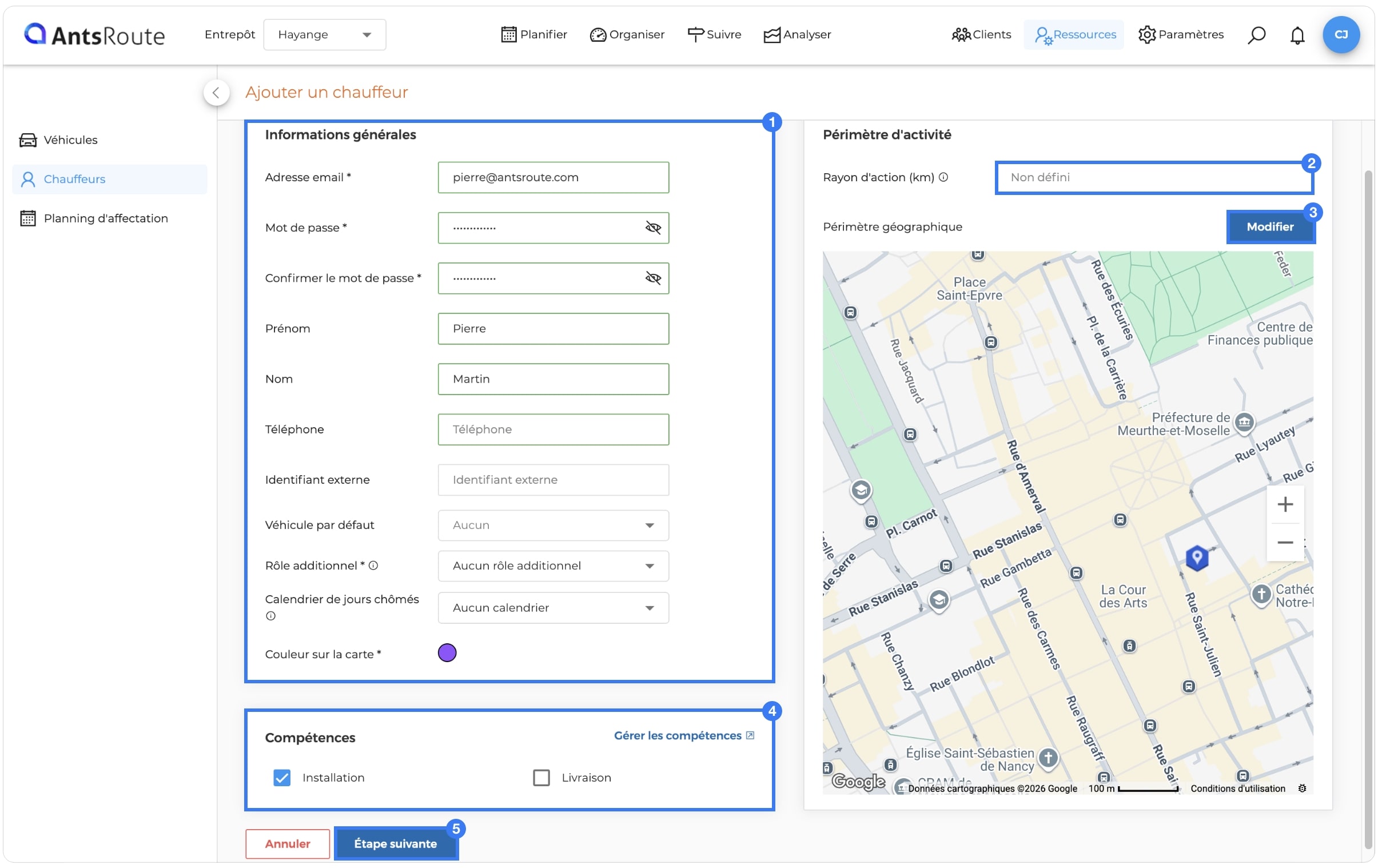This screenshot has height=868, width=1378.
Task: Click the bus stop icon near La Cour des Arts
Action: tap(1076, 573)
